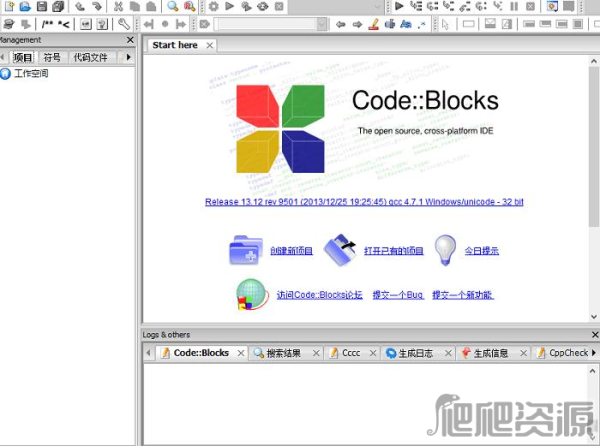The image size is (600, 446).
Task: Click the 提交一个新功能 link
Action: (463, 295)
